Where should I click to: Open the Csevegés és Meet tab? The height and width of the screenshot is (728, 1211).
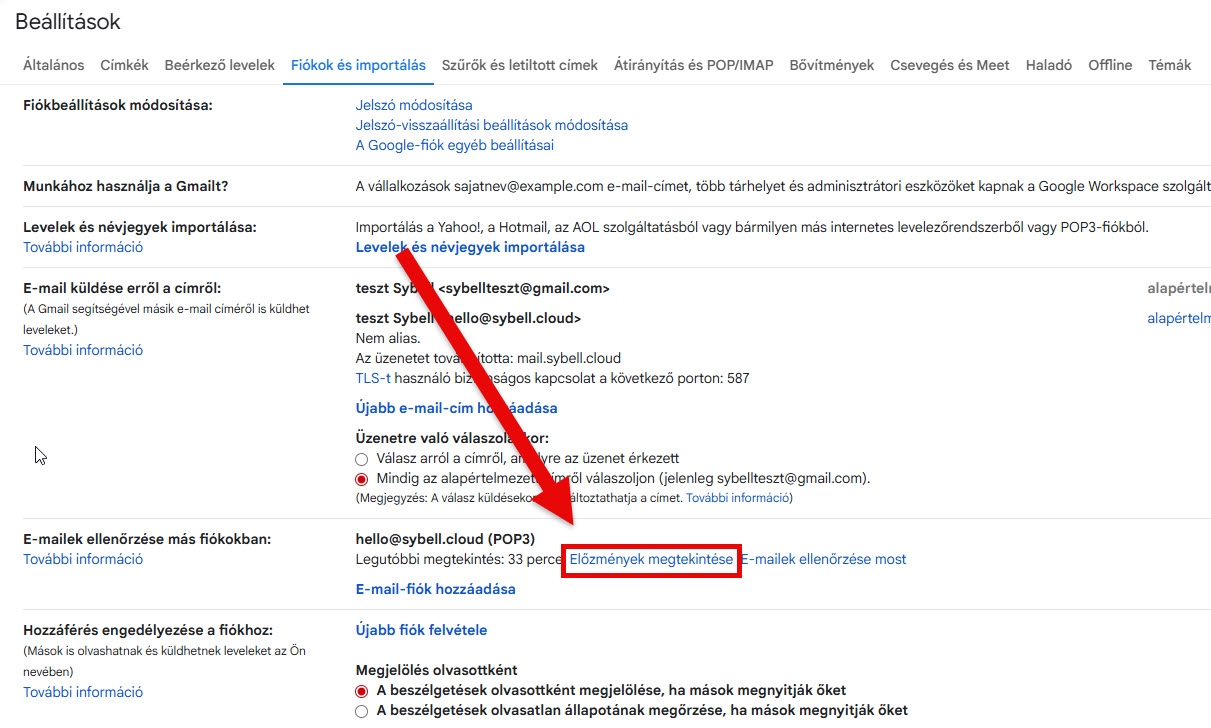point(949,65)
